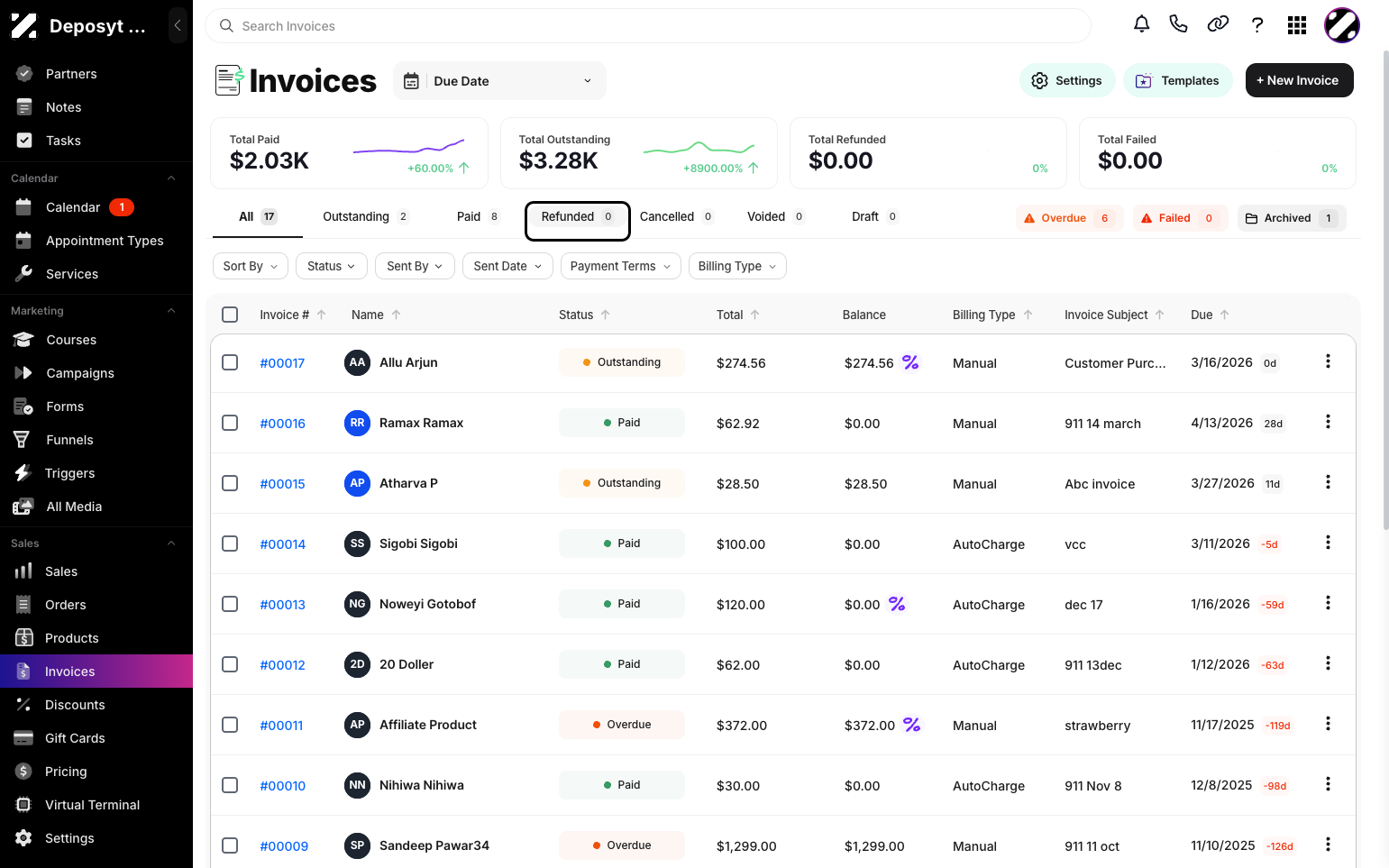
Task: Check the box for invoice #00017
Action: (230, 362)
